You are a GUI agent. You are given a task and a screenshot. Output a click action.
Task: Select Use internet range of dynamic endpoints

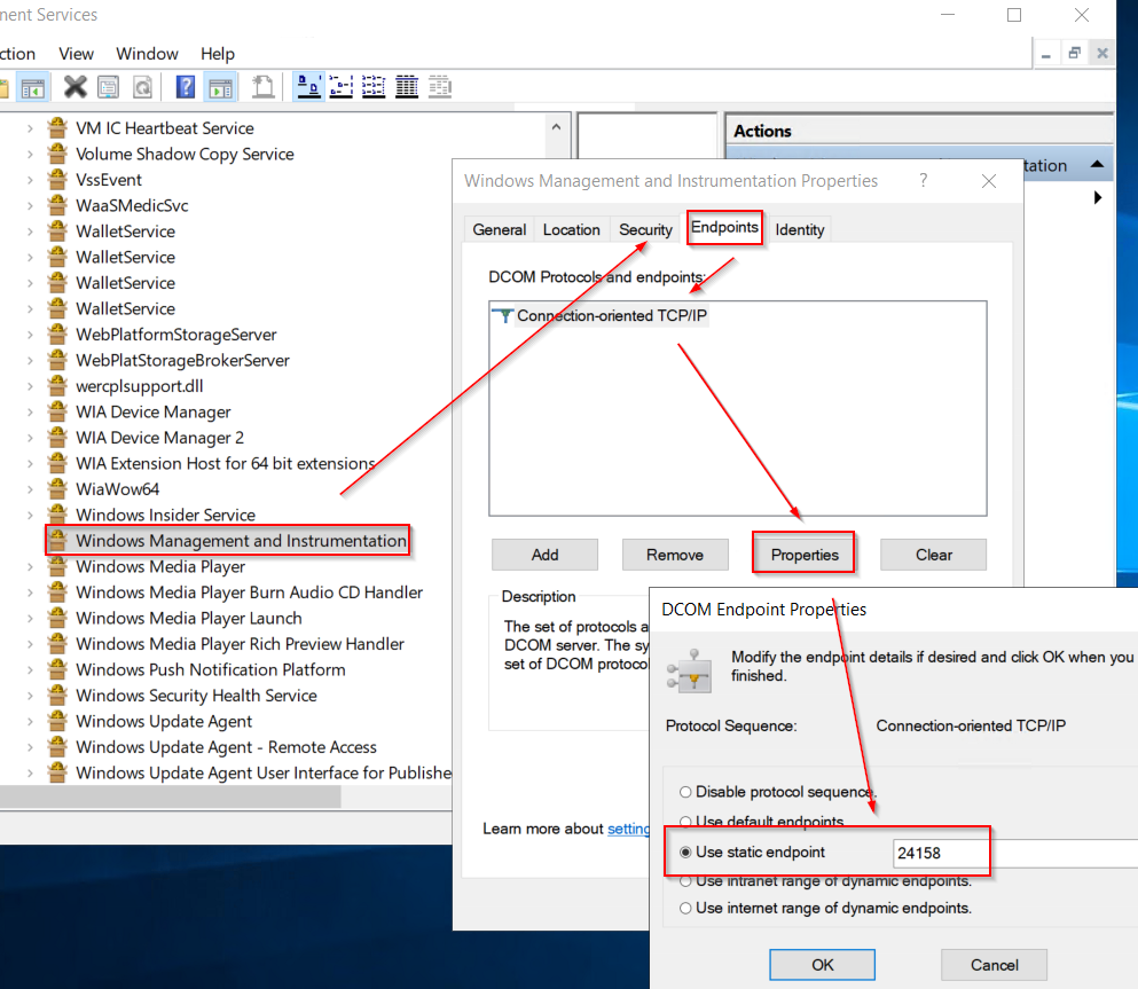point(685,908)
